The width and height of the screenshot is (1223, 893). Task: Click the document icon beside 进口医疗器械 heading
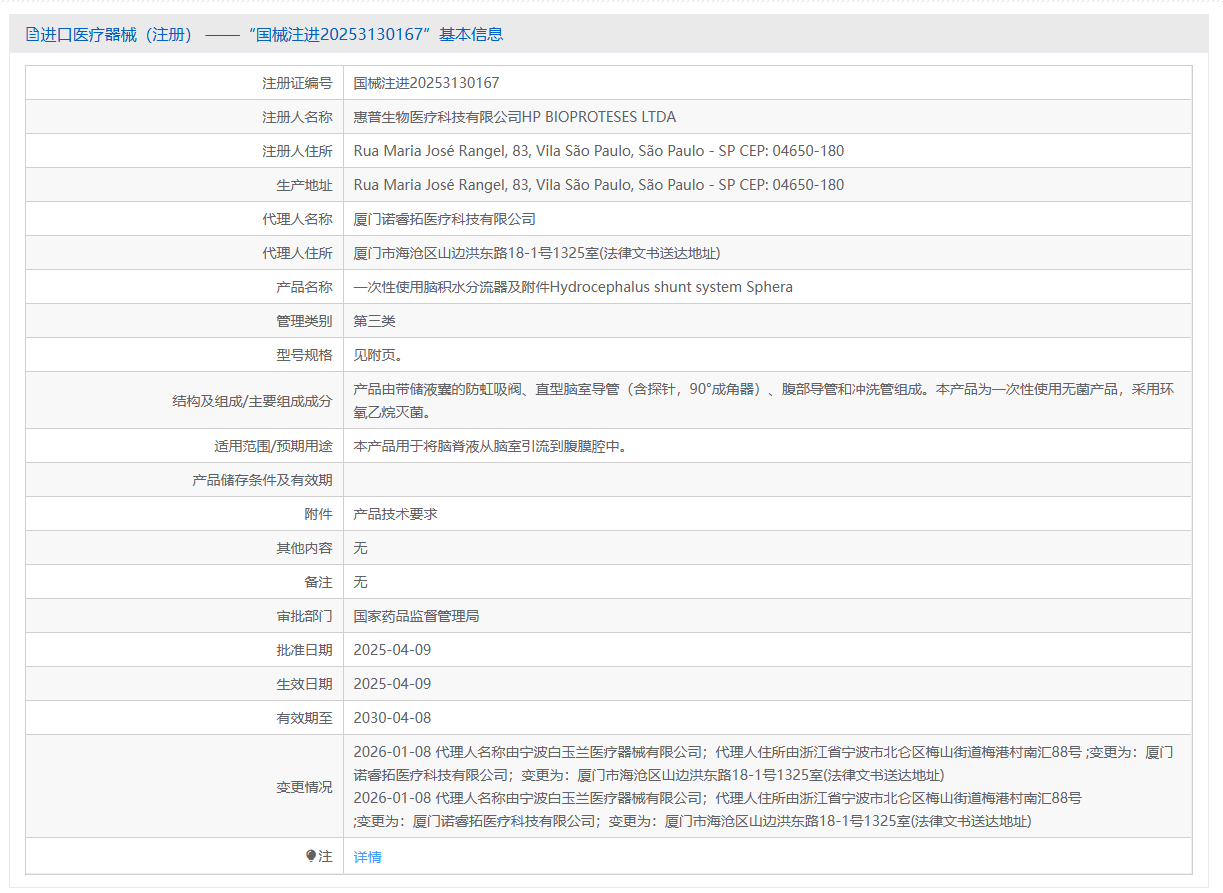(x=33, y=35)
